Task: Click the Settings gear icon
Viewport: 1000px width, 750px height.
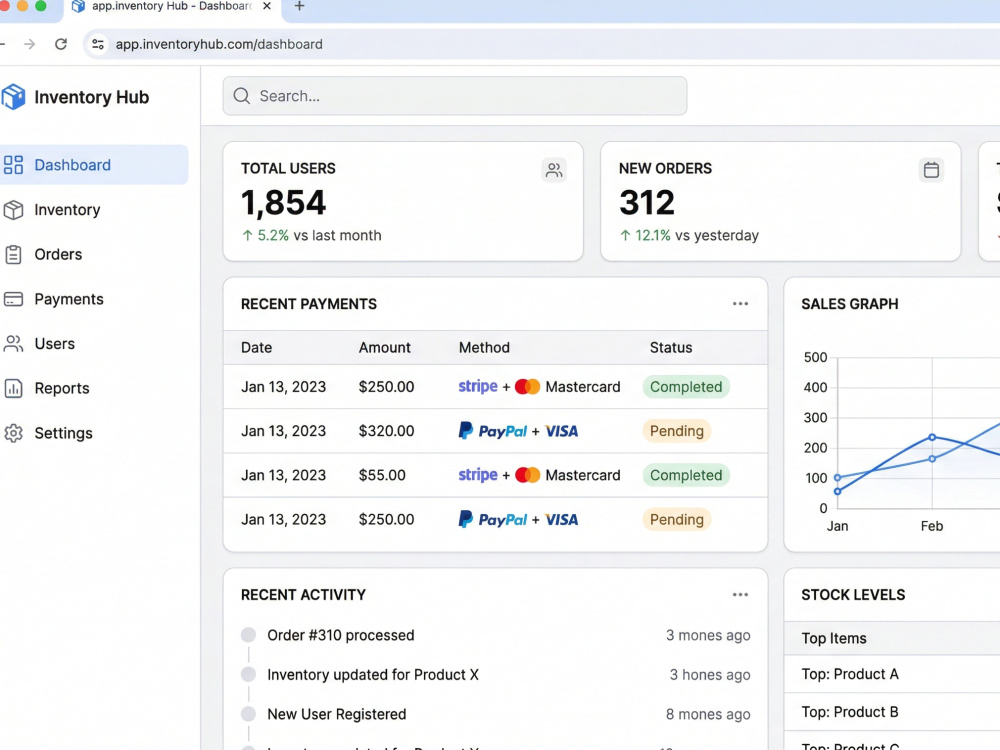Action: point(13,433)
